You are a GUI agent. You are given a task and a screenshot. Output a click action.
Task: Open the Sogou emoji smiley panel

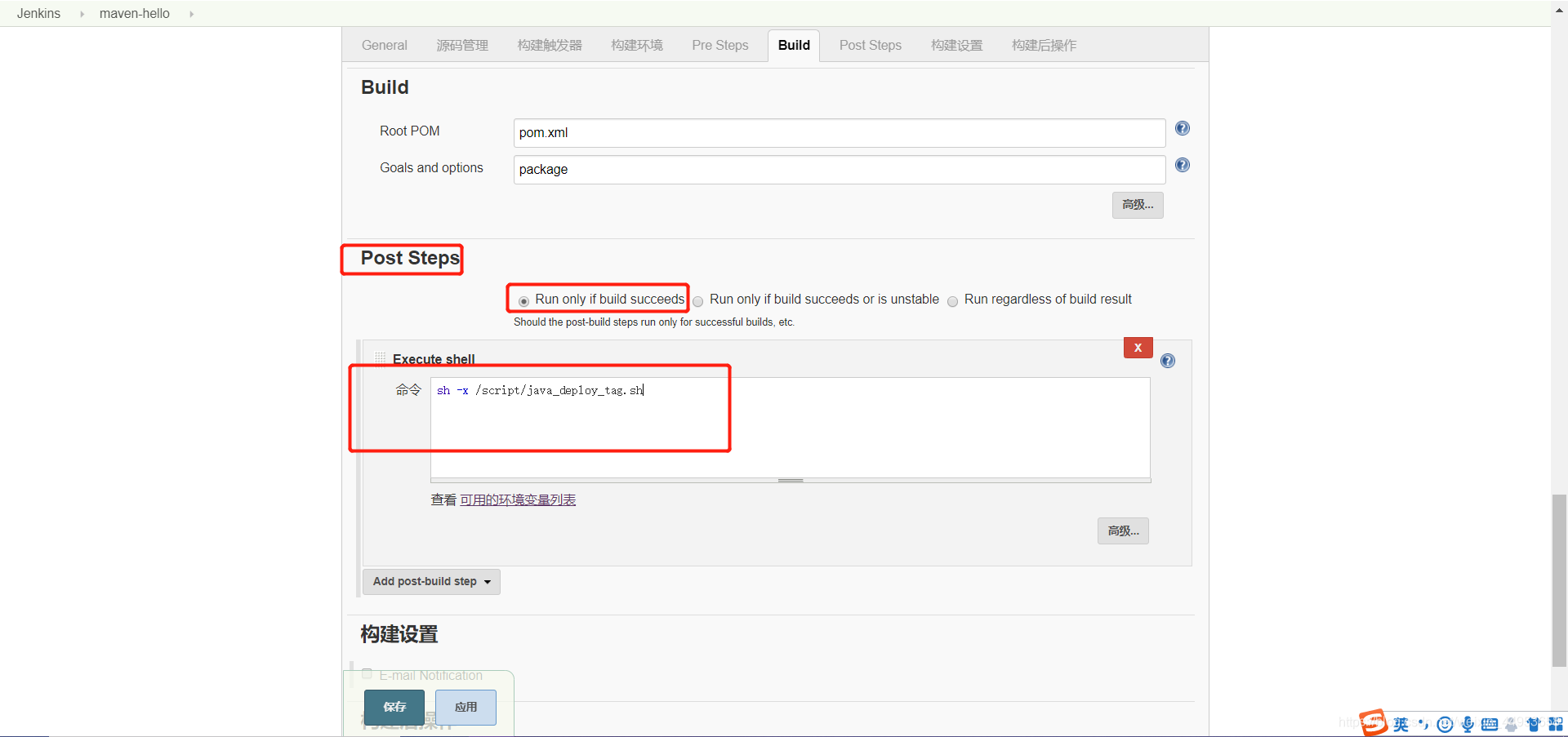[x=1445, y=724]
